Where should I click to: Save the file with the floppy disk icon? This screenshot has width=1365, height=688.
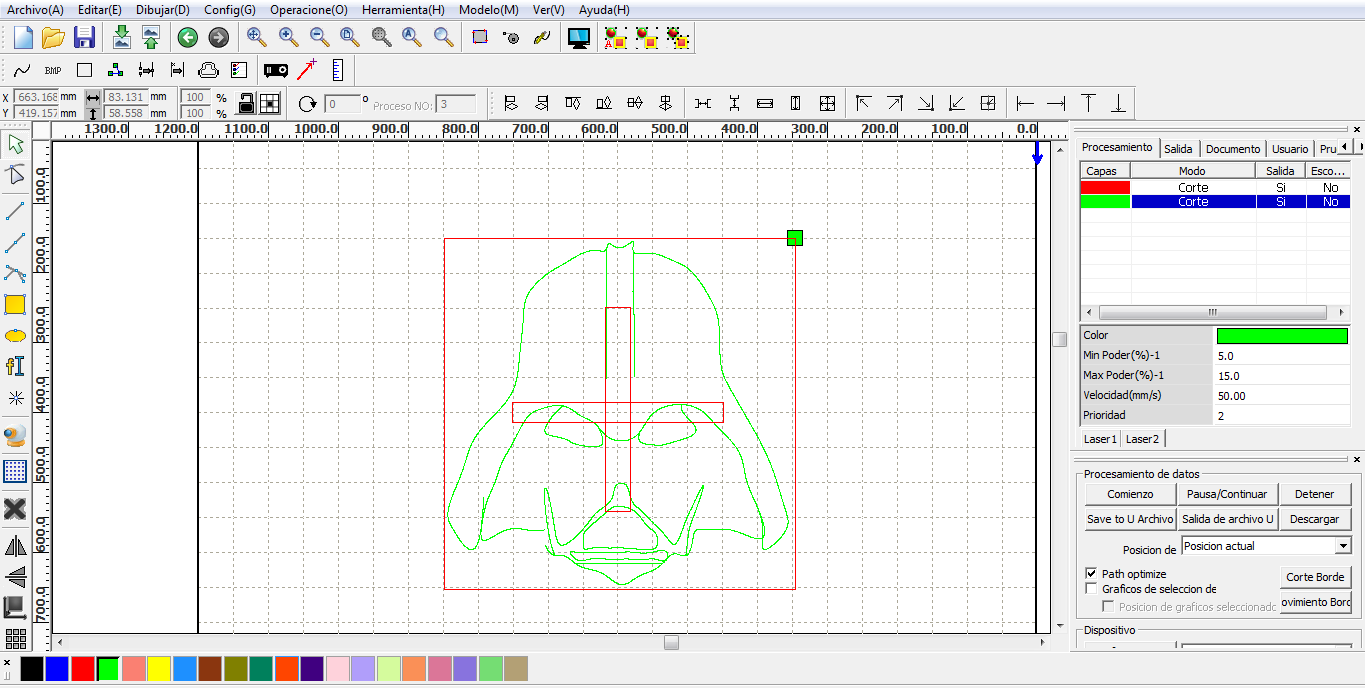pyautogui.click(x=84, y=38)
